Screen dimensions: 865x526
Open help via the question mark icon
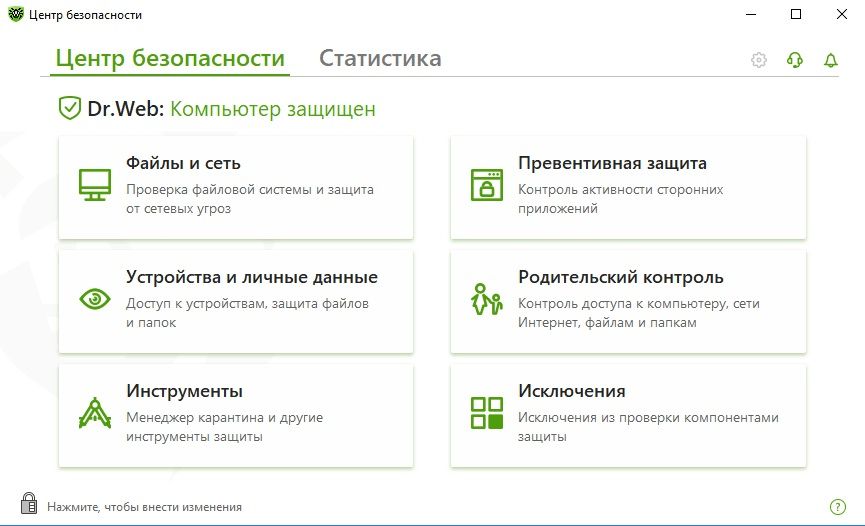(x=837, y=506)
